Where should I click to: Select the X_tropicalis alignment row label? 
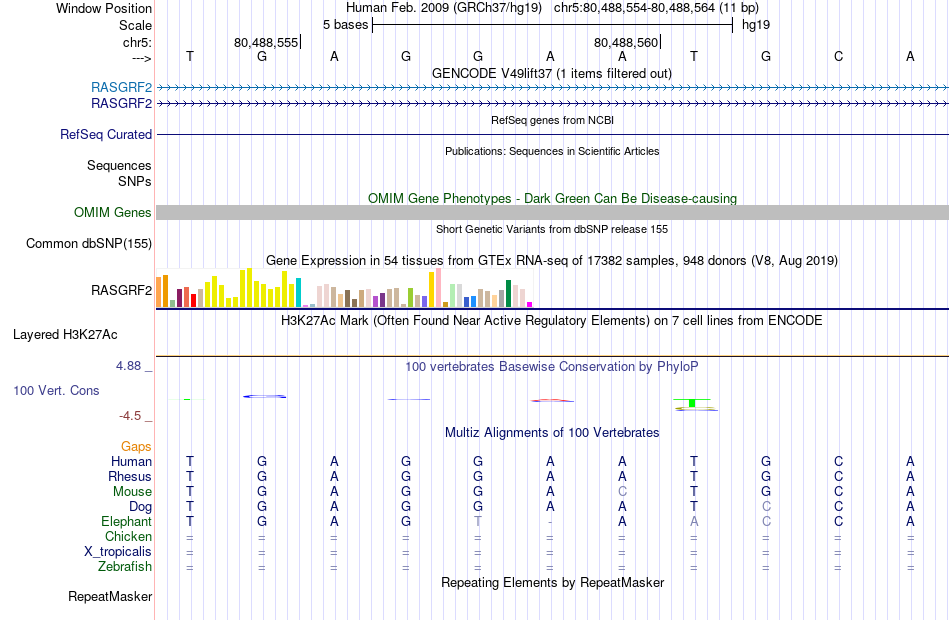point(118,552)
